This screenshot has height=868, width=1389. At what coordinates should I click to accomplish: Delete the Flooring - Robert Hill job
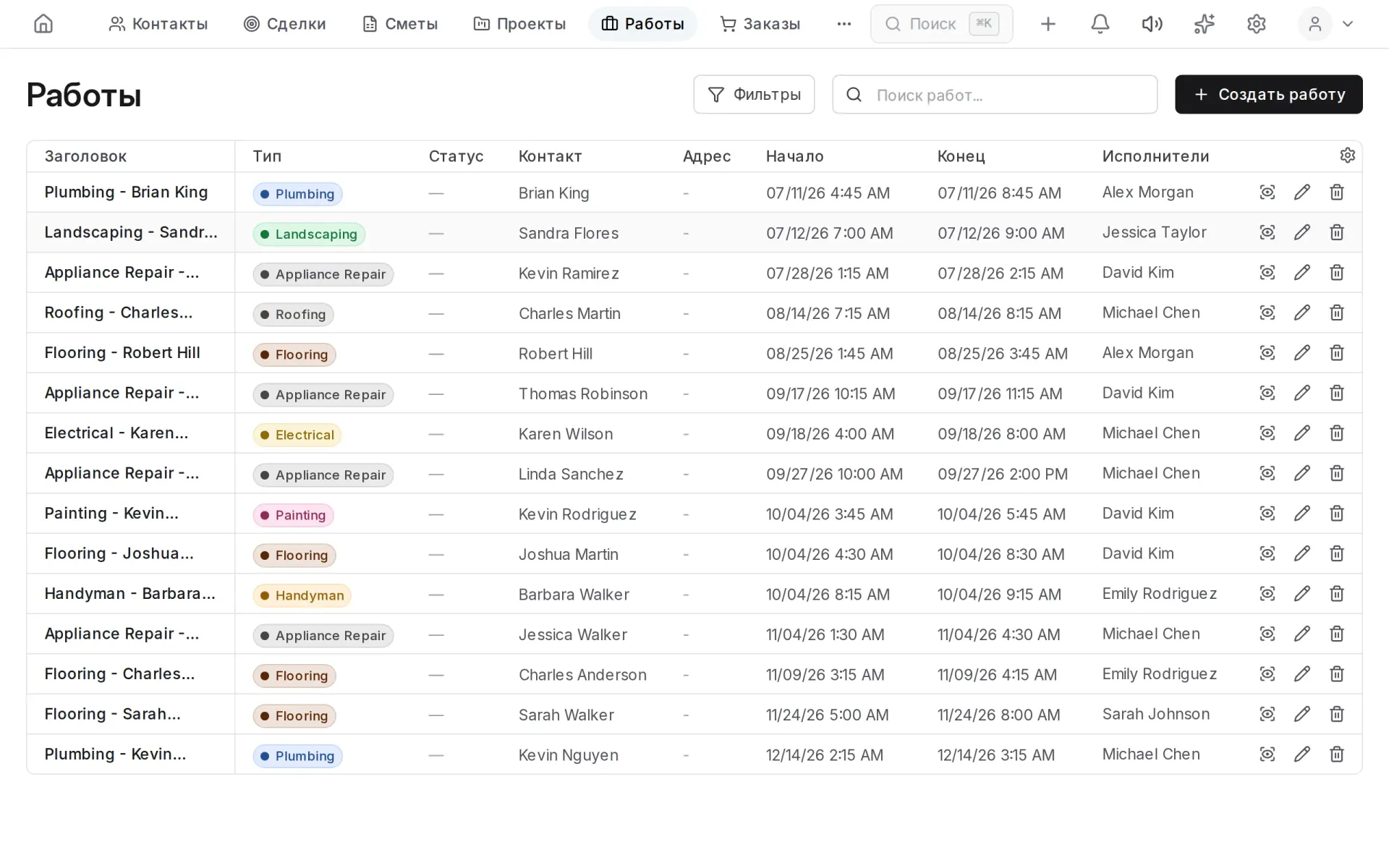pyautogui.click(x=1336, y=353)
